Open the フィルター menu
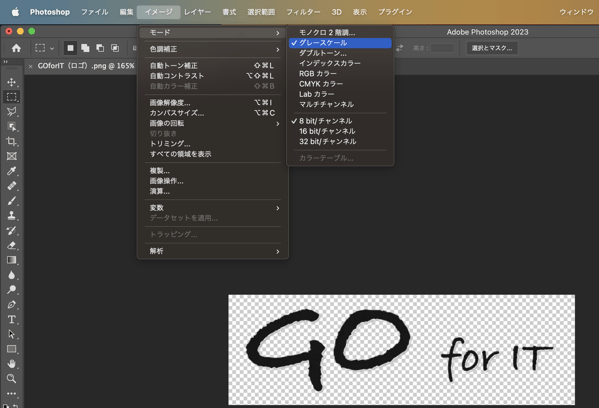The image size is (599, 408). 303,12
